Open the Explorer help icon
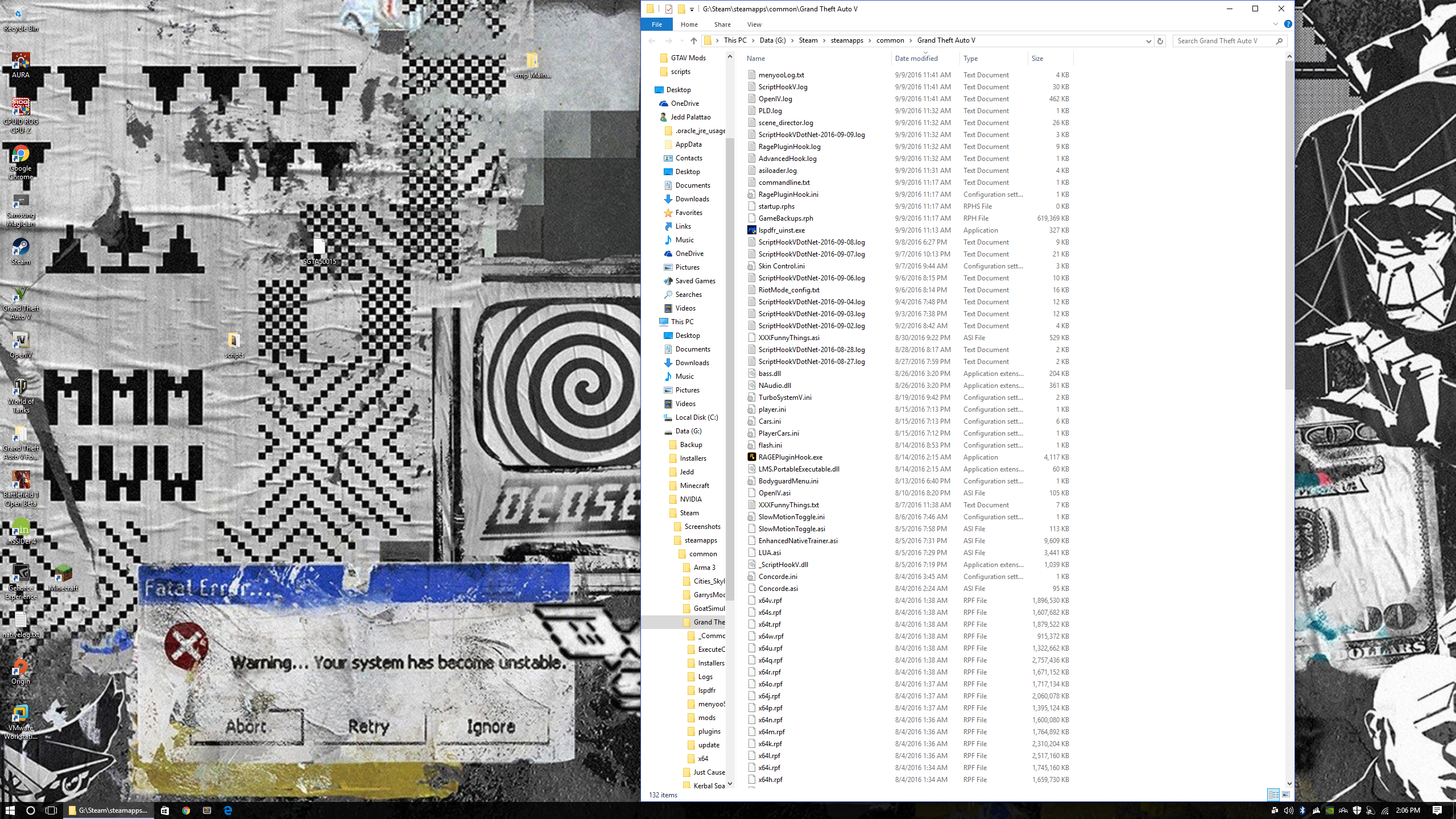The image size is (1456, 819). pos(1288,24)
